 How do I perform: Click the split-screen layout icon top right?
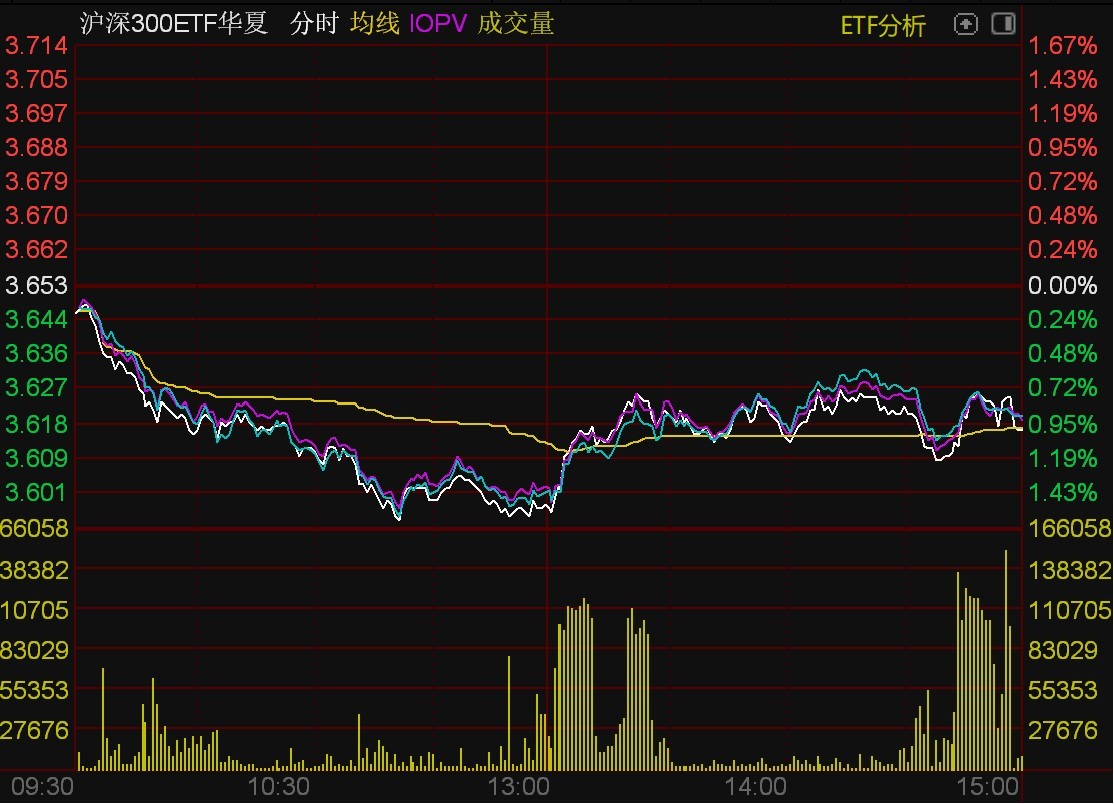[1002, 23]
